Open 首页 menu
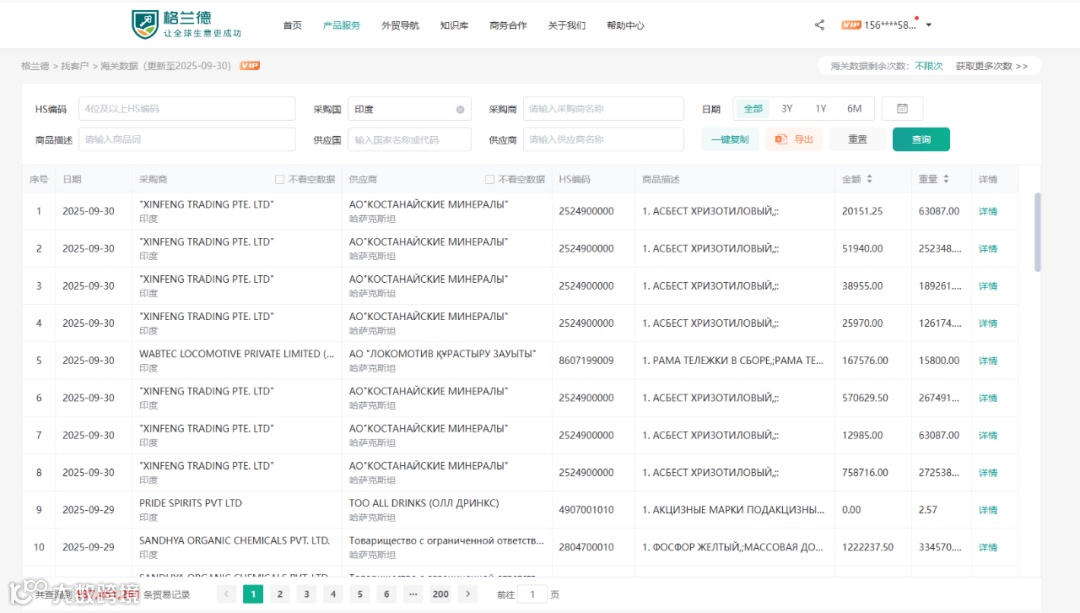The image size is (1080, 613). [292, 25]
